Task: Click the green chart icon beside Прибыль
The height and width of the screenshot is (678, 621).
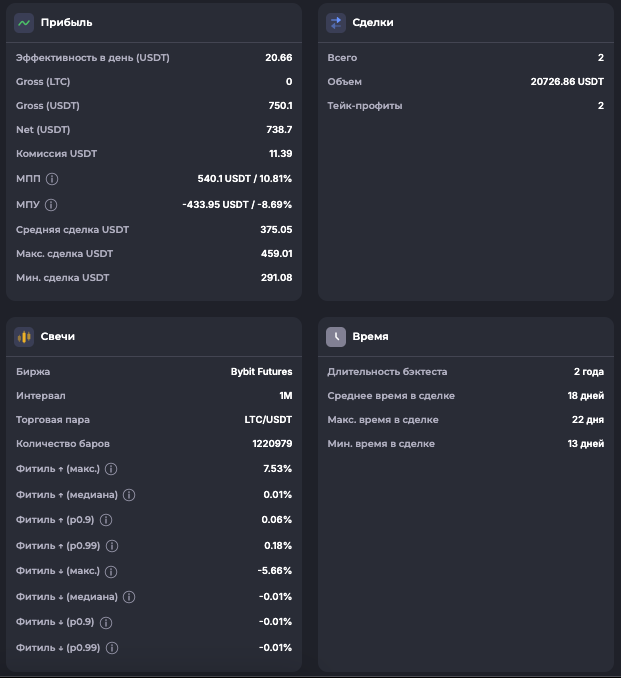Action: coord(24,22)
